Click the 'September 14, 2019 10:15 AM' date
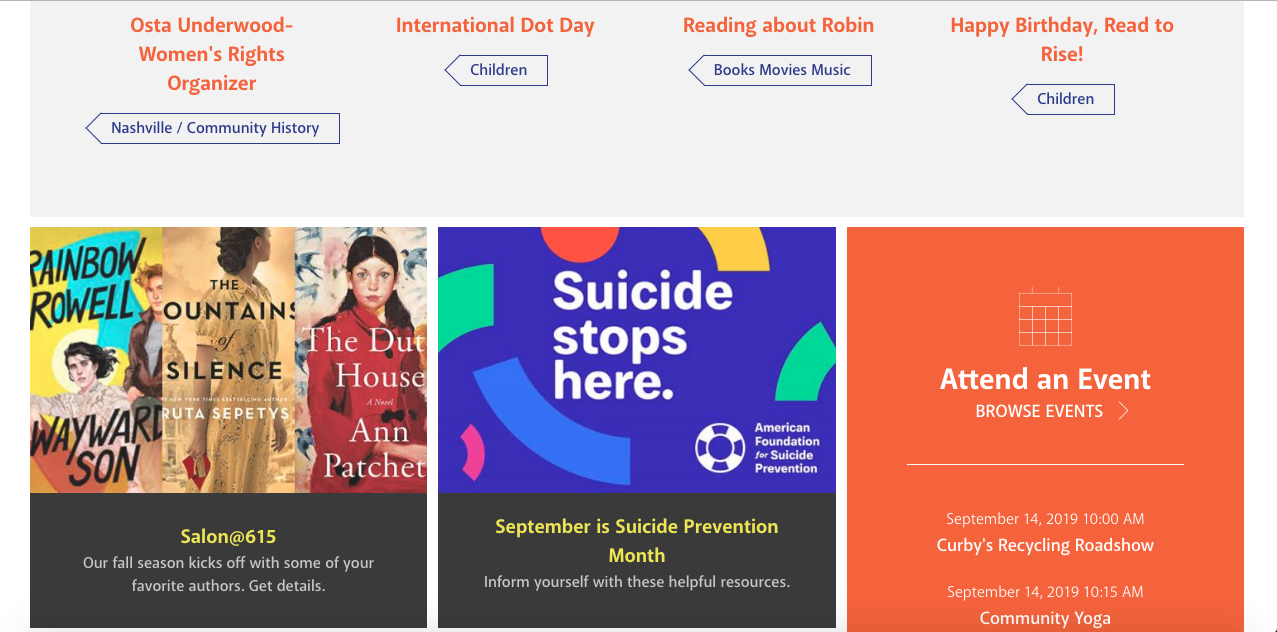The width and height of the screenshot is (1277, 632). tap(1045, 592)
